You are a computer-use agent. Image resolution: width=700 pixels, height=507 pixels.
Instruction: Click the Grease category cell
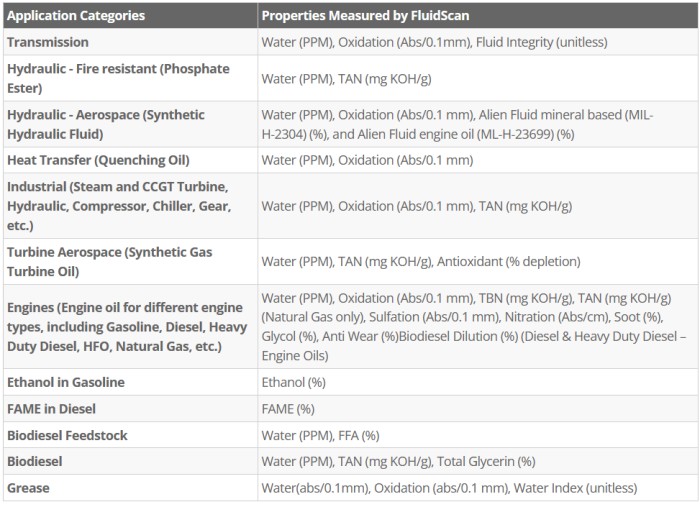[28, 488]
